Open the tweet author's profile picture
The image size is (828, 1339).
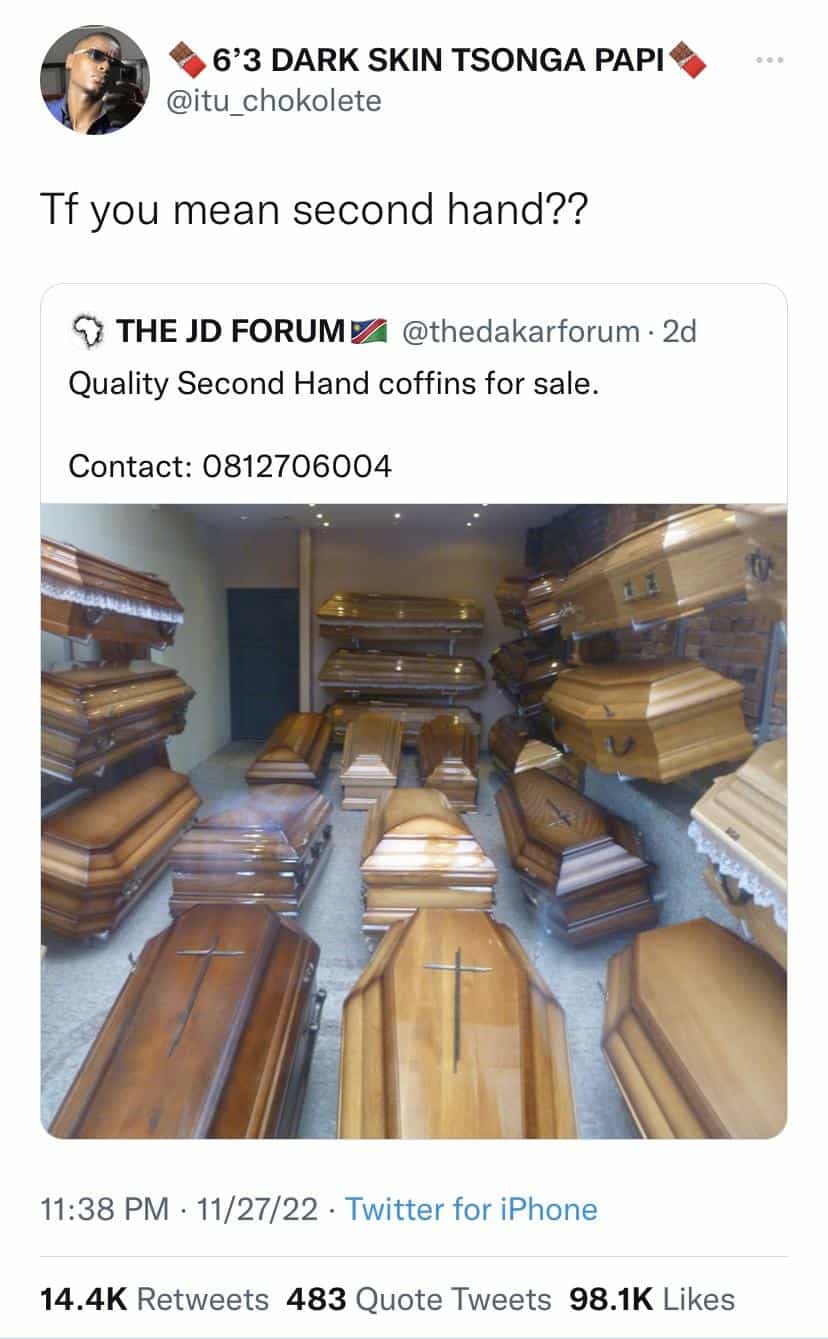[94, 80]
